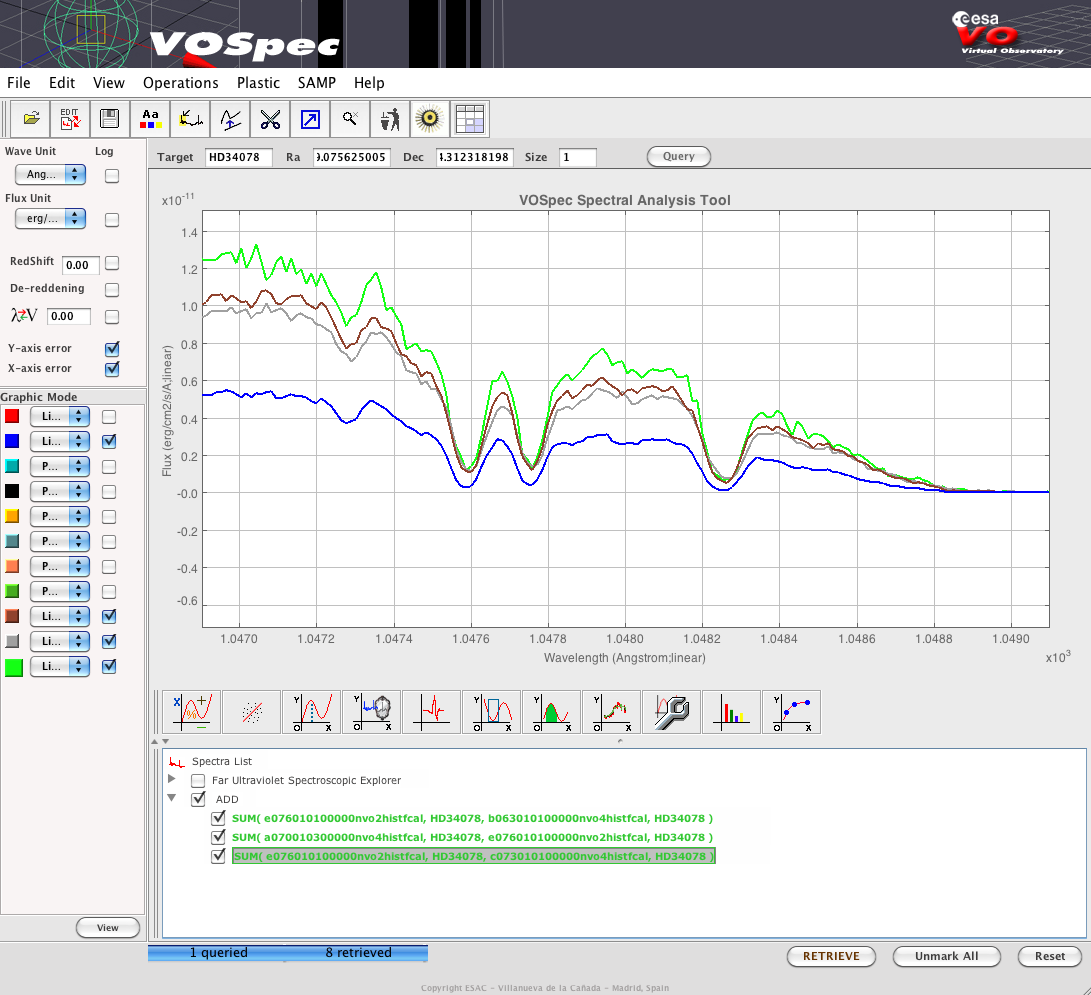Enable the Flux Unit Log checkbox

pyautogui.click(x=112, y=220)
